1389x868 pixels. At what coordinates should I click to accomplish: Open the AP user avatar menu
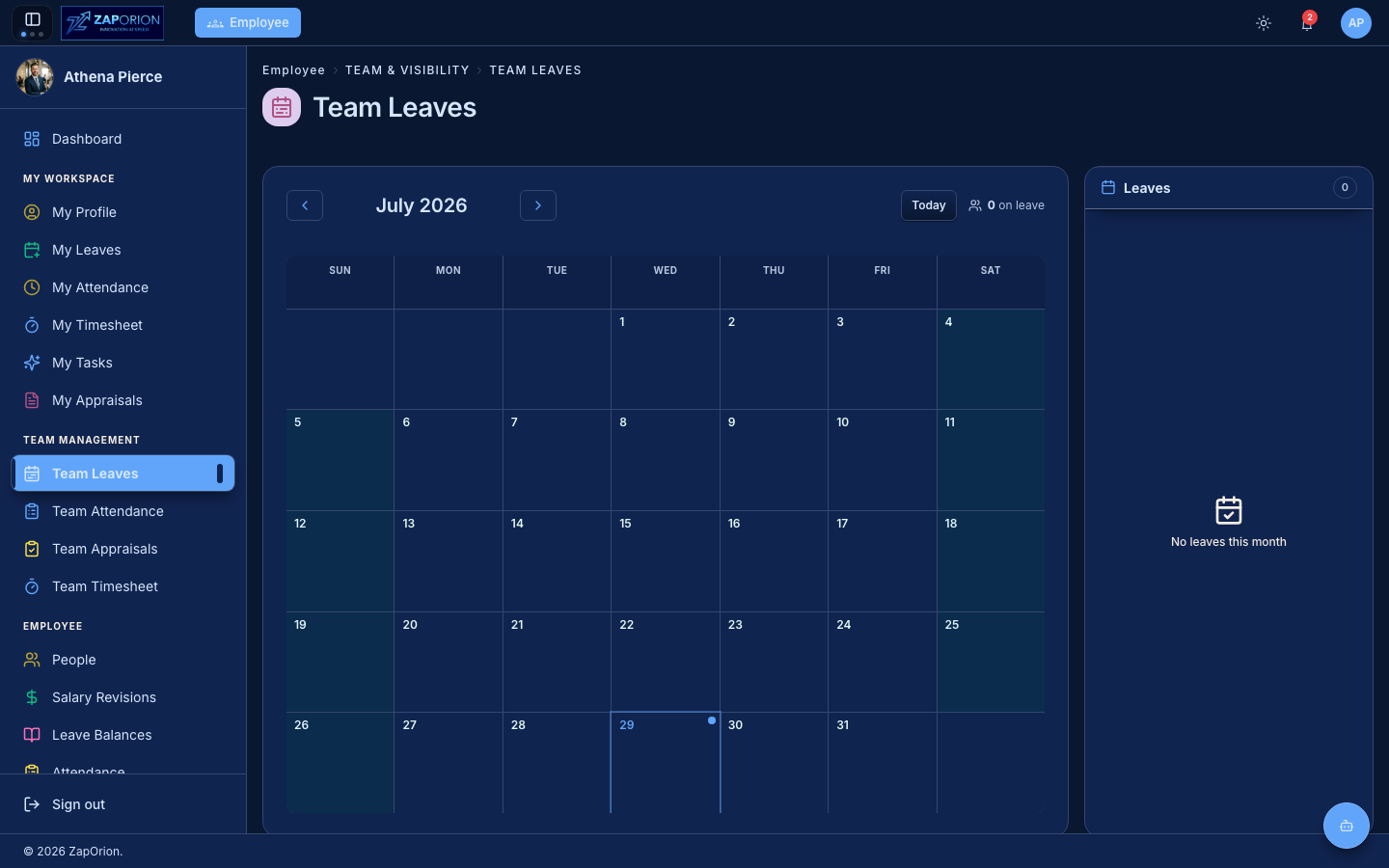1356,23
